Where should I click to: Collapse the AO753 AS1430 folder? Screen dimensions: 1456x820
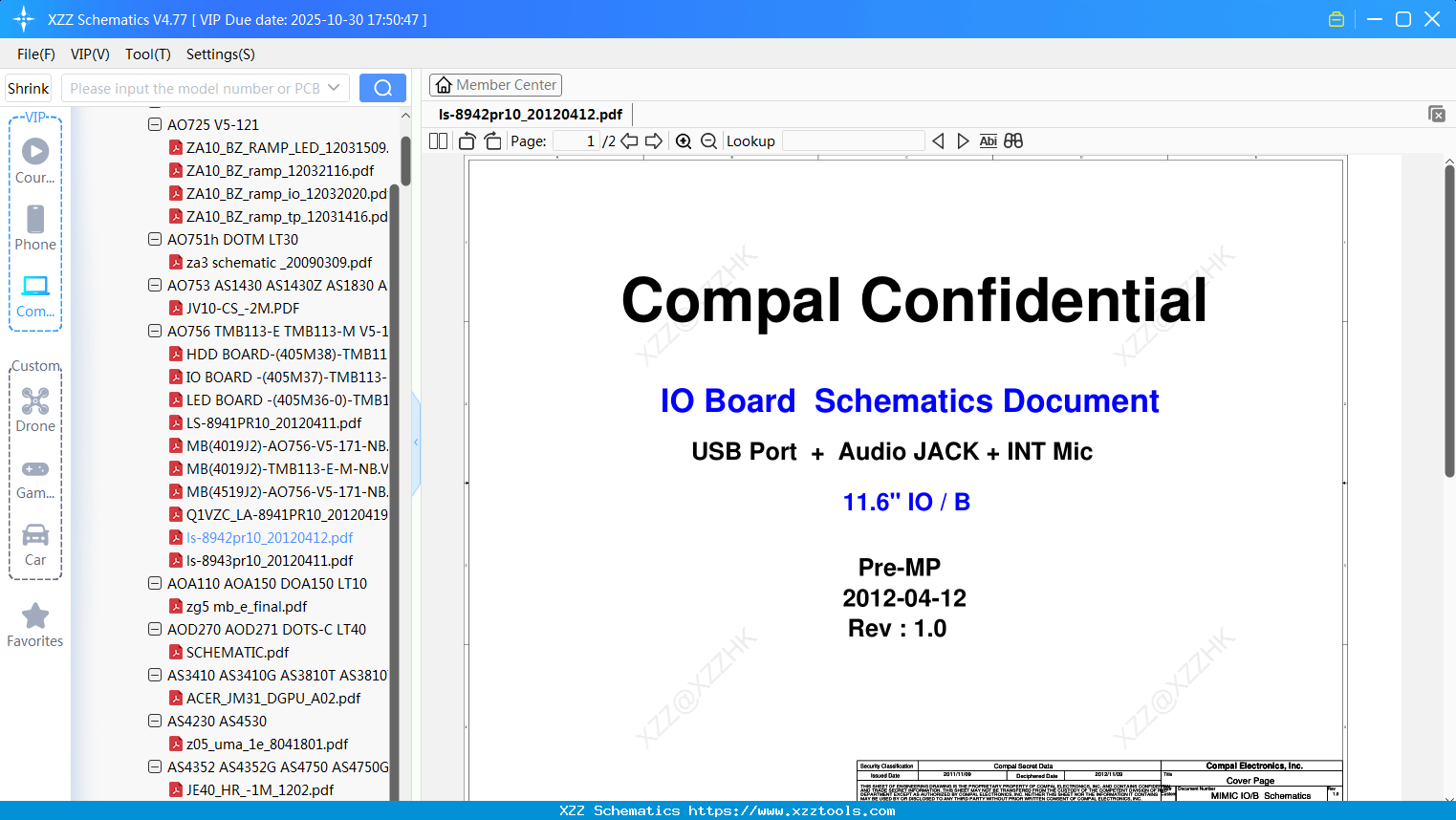click(x=155, y=285)
